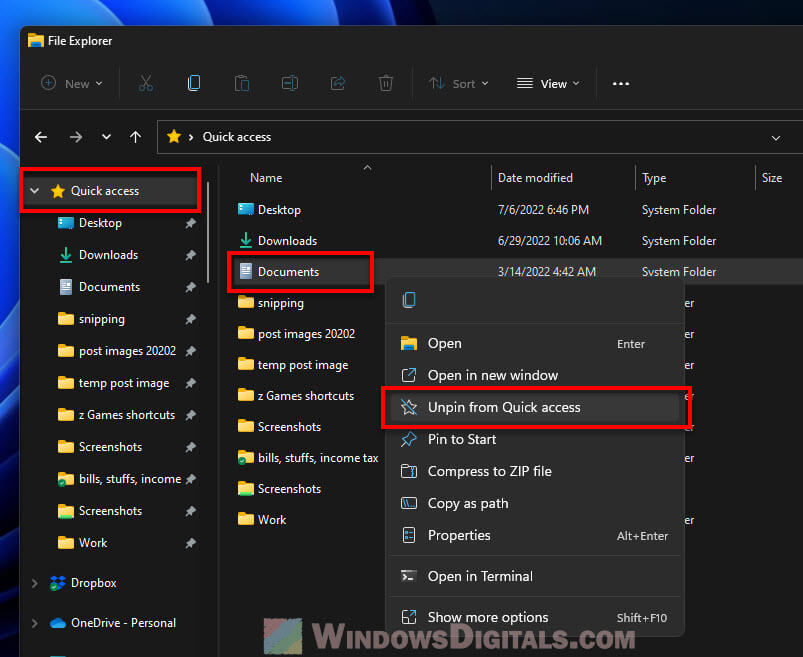Collapse the Quick access tree in sidebar

(x=35, y=190)
